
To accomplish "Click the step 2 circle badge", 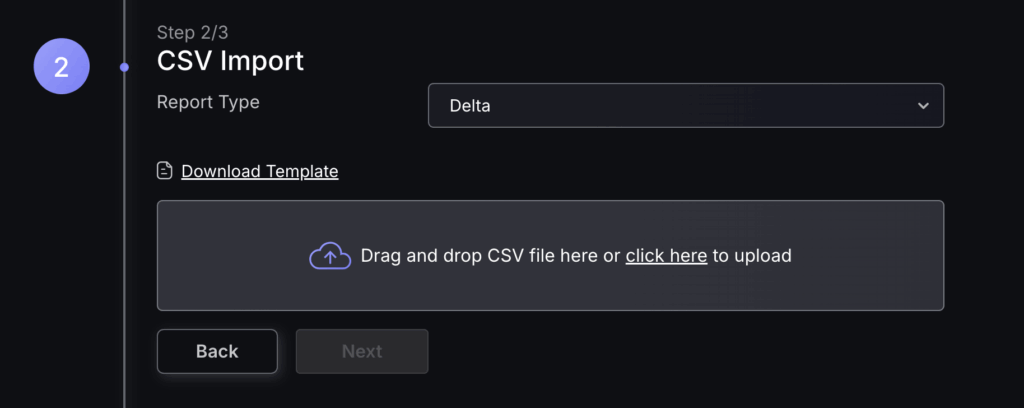I will pyautogui.click(x=62, y=67).
